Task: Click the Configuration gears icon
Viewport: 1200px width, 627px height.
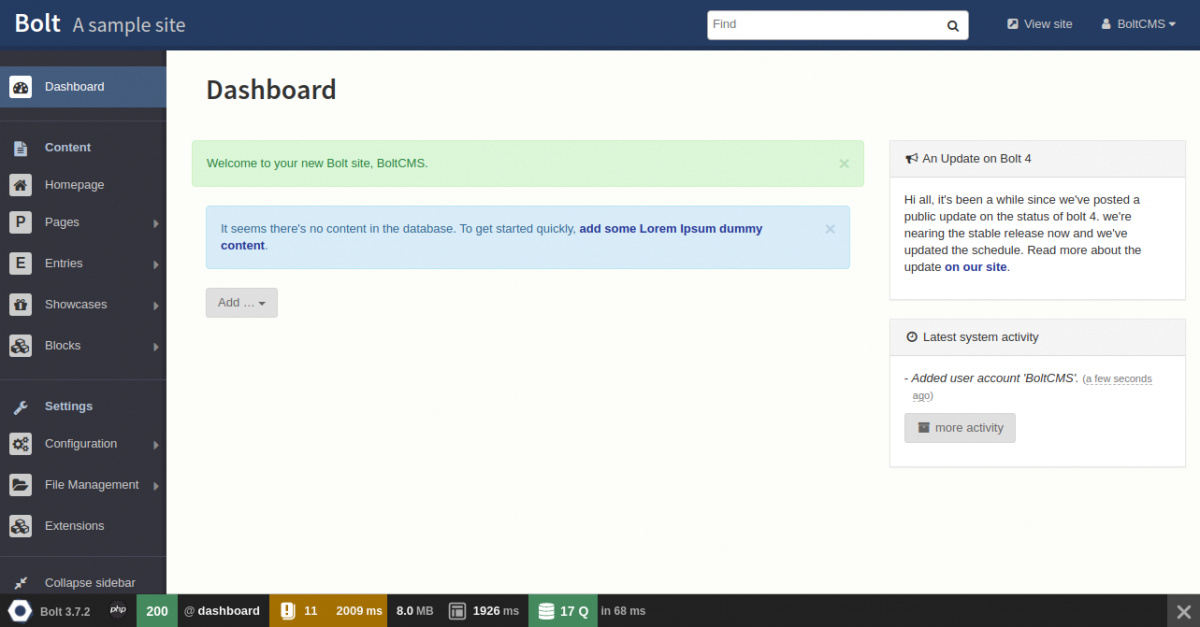Action: point(21,444)
